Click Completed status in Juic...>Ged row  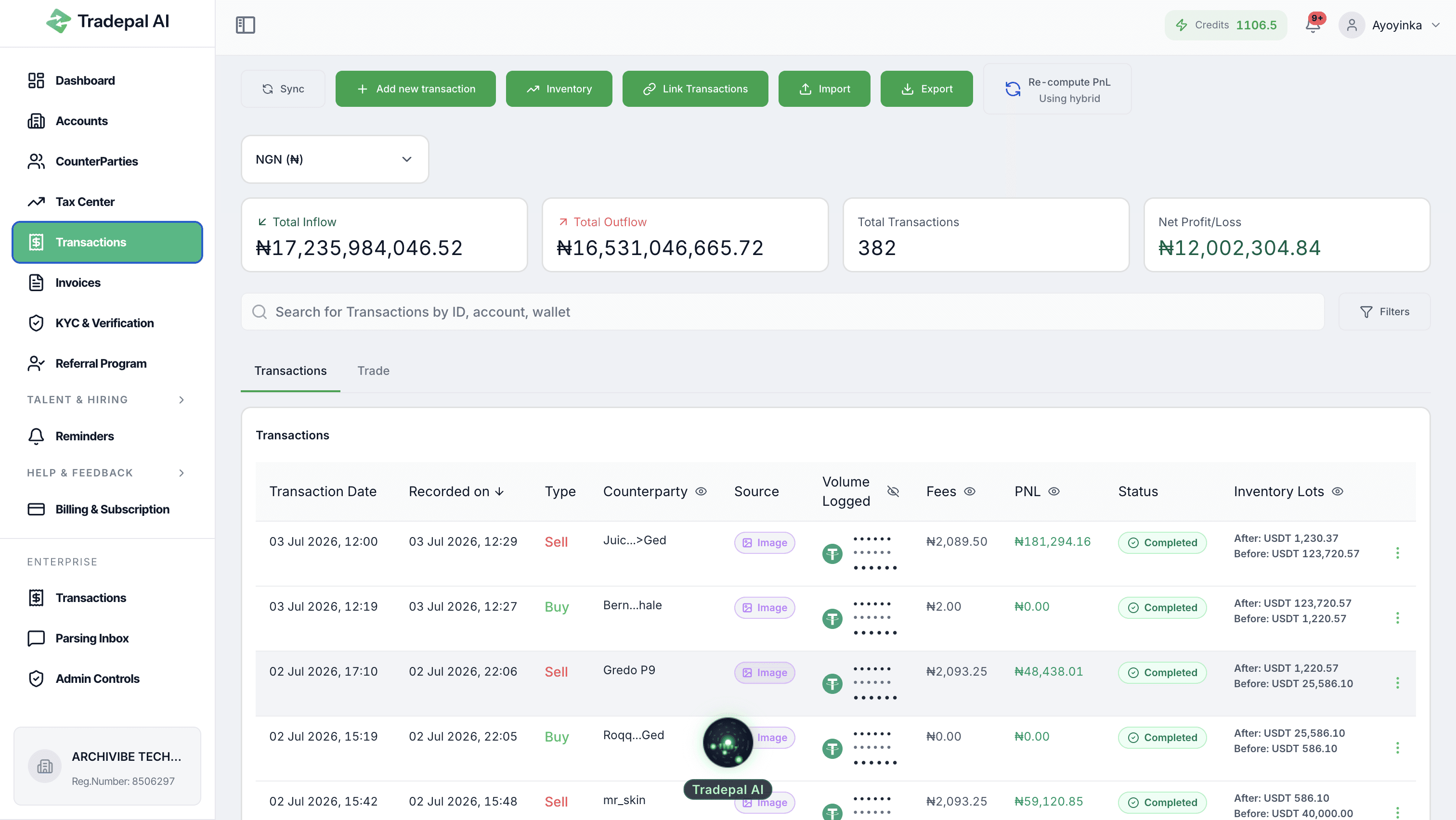1162,543
